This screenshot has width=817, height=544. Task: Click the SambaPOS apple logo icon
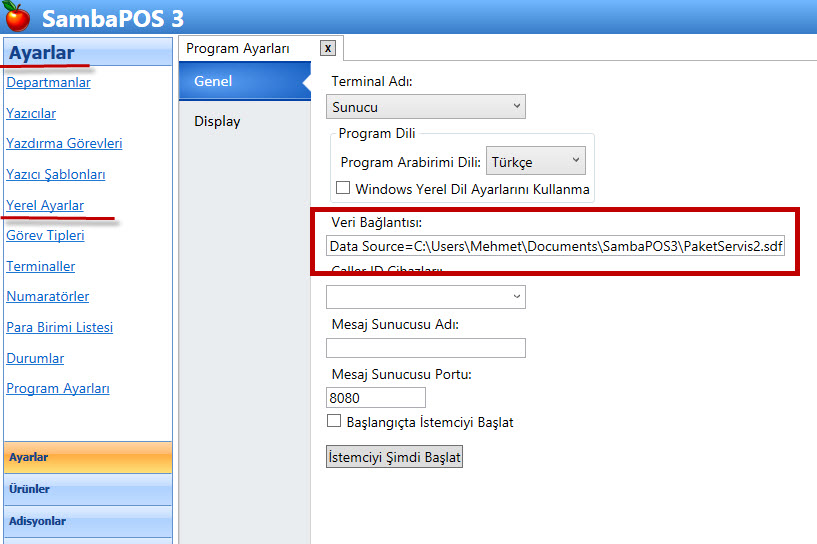tap(17, 17)
